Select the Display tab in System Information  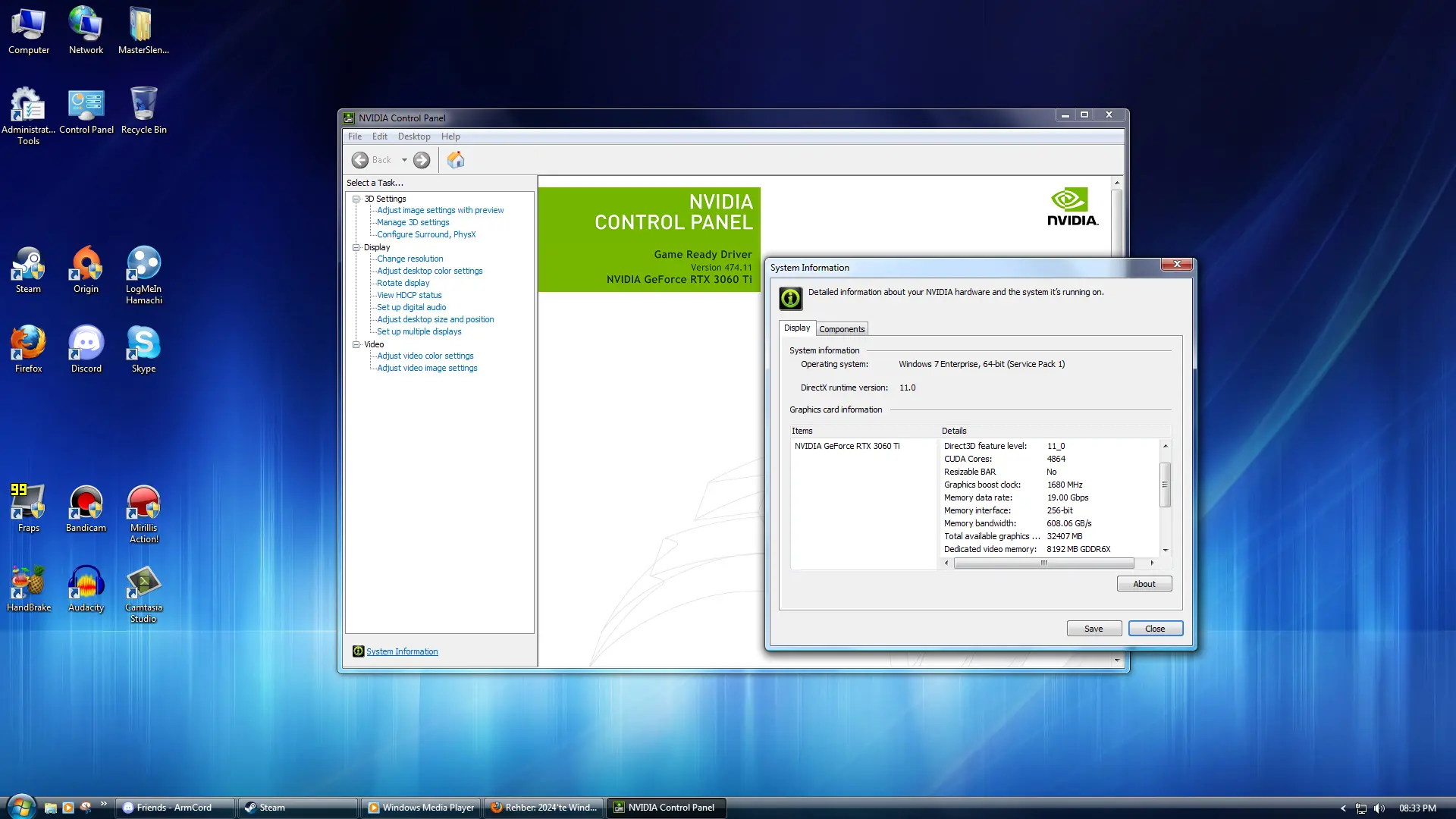797,328
